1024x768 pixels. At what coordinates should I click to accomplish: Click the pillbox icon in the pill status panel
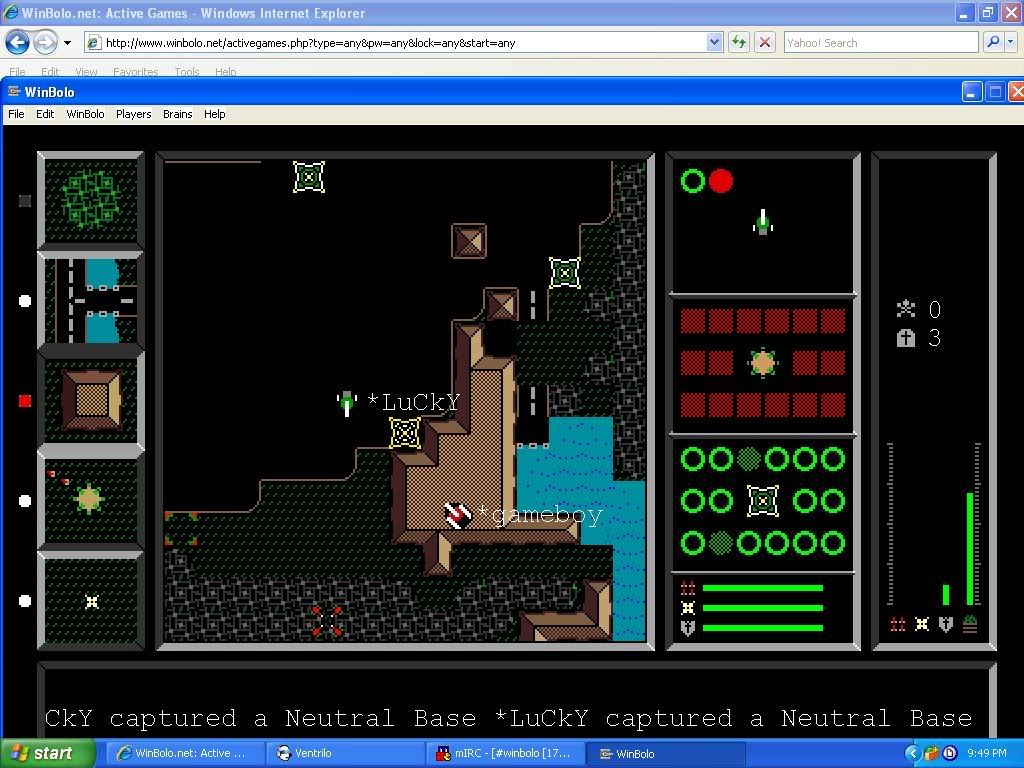(763, 500)
